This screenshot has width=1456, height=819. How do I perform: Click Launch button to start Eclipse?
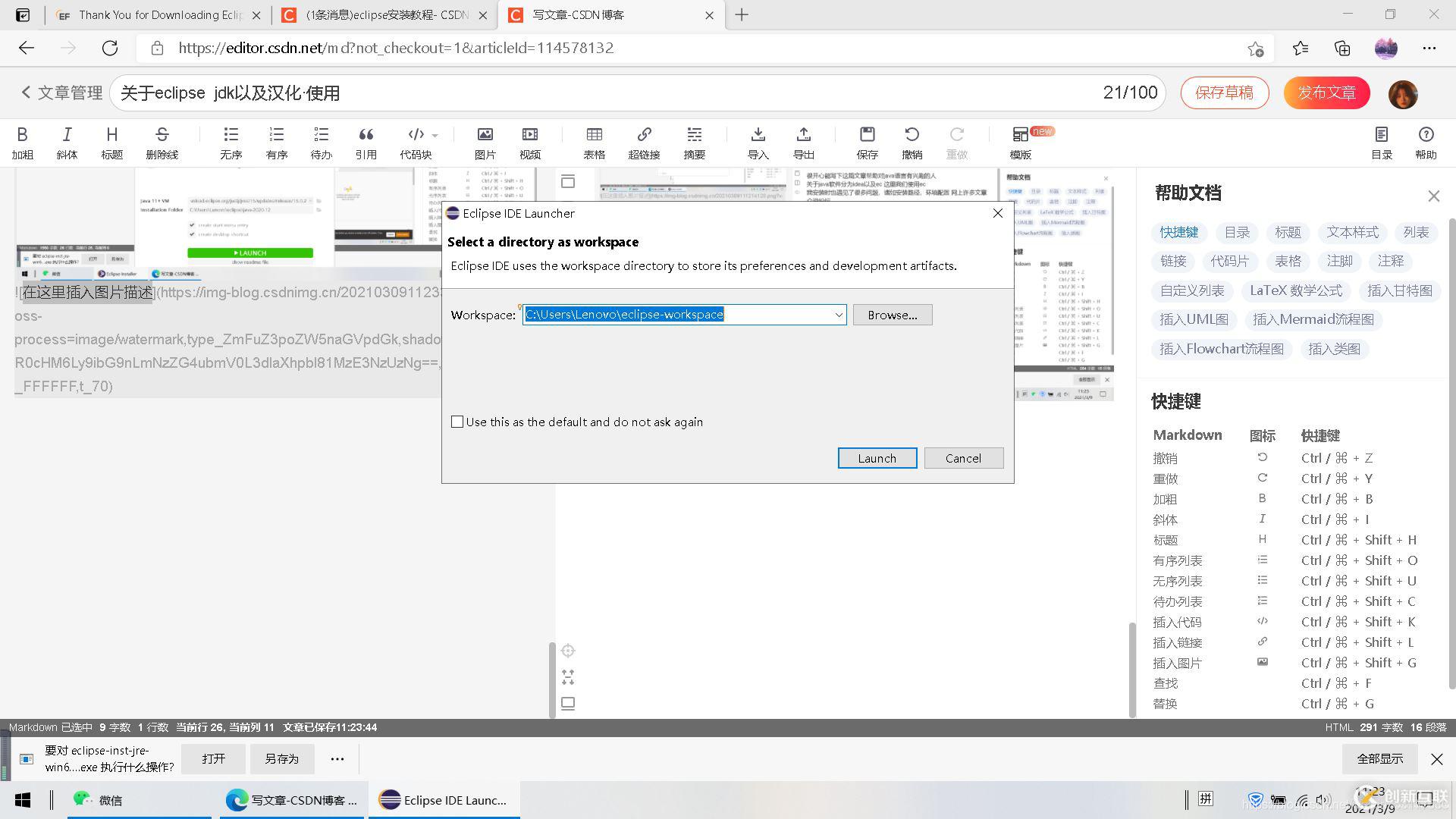[x=877, y=457]
